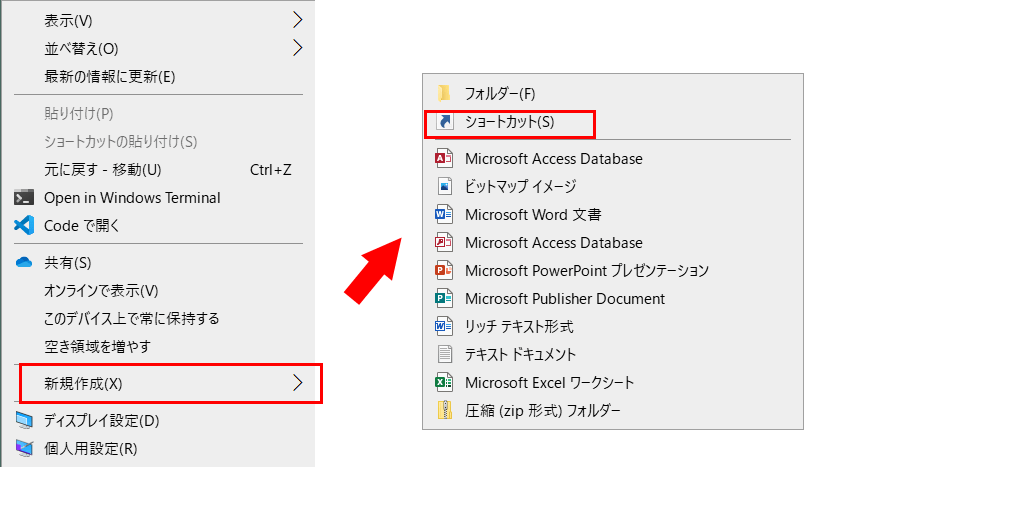
Task: Open ディスプレイ設定(D) via its monitor icon
Action: pos(24,421)
